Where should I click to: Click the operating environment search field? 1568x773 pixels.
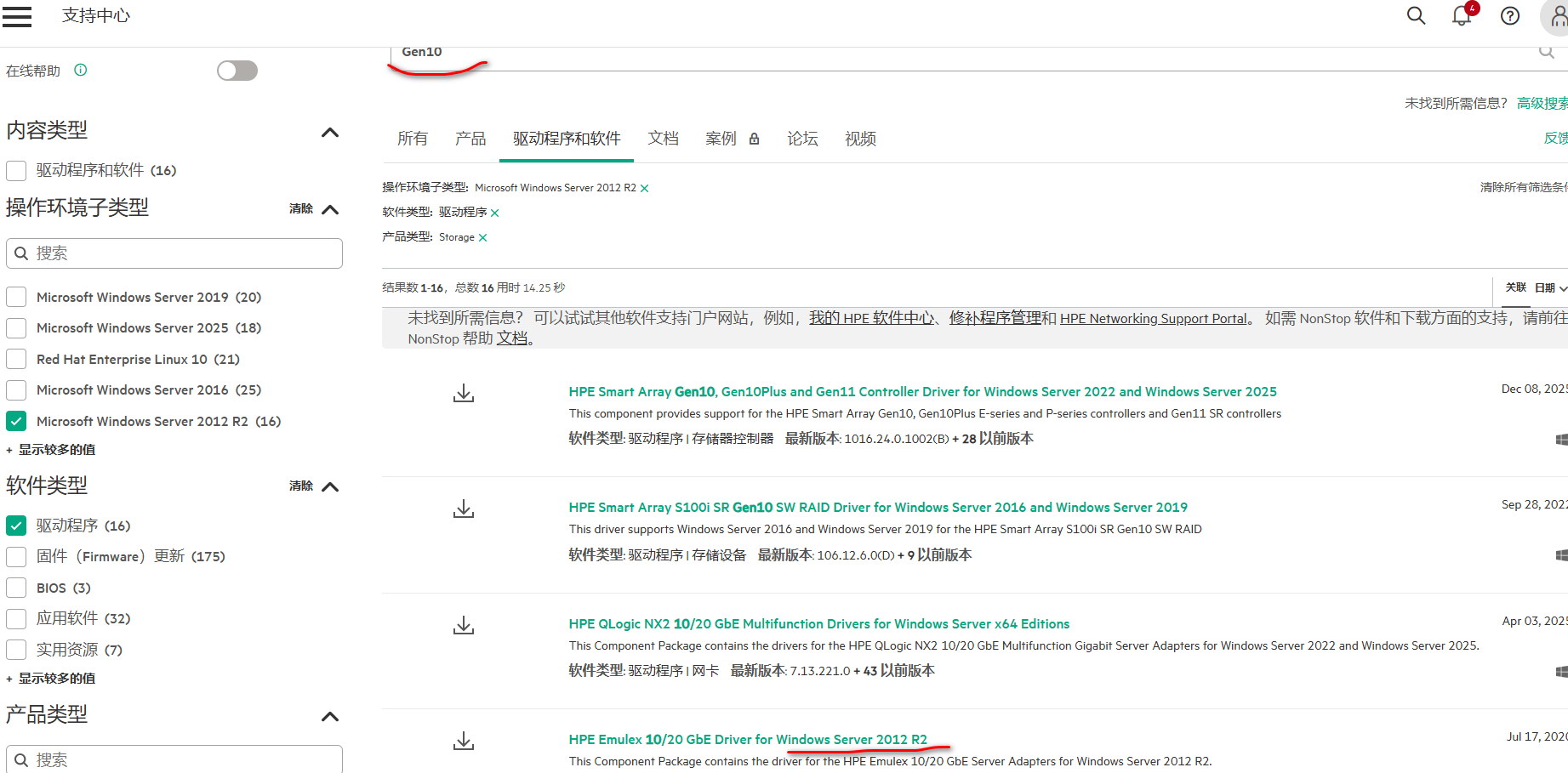[x=174, y=253]
